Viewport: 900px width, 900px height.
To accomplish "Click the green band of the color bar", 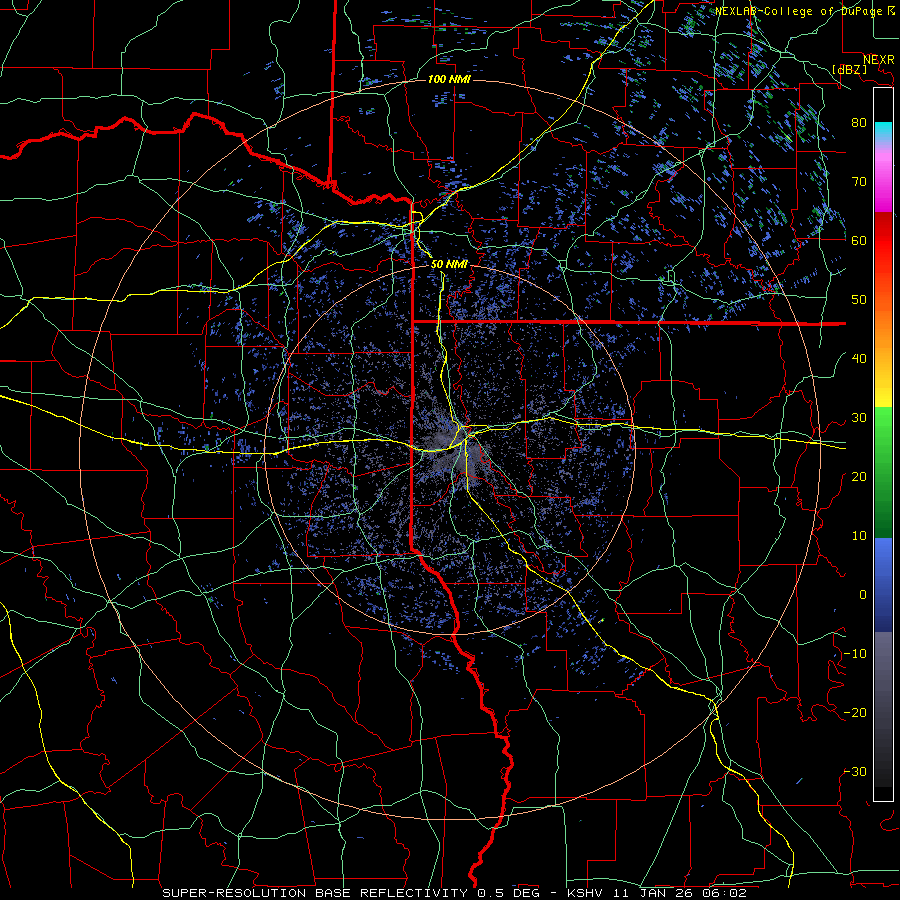I will pos(883,472).
